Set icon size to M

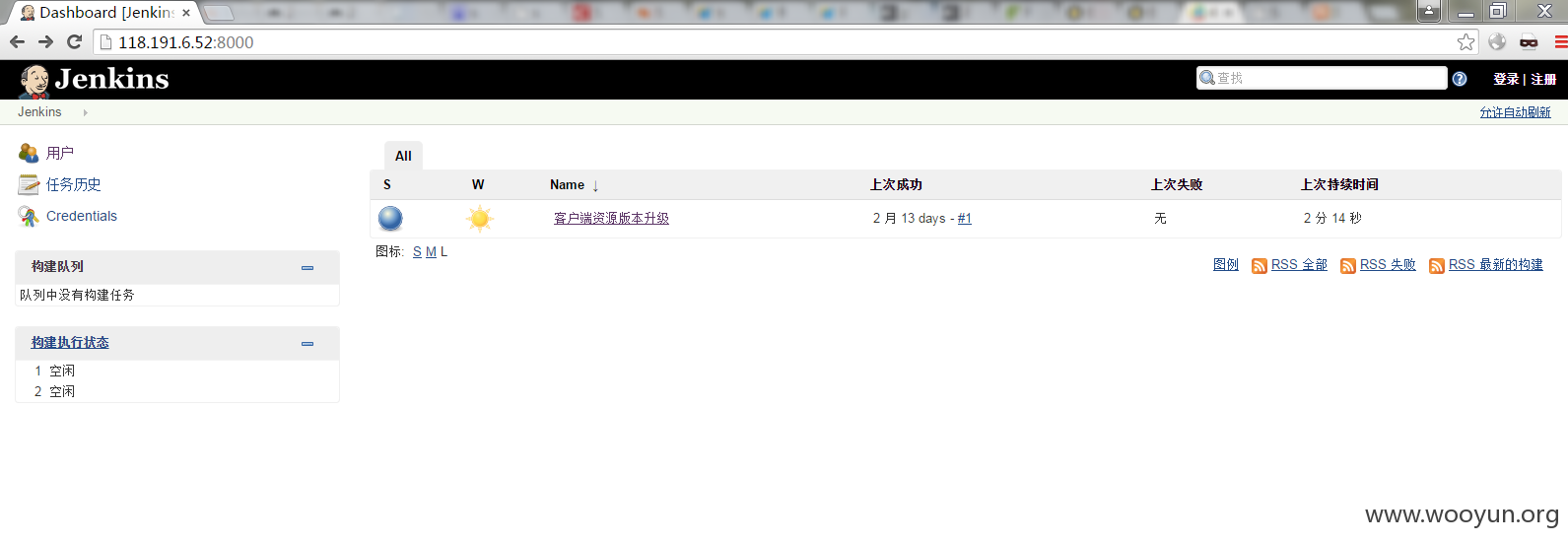[x=431, y=252]
